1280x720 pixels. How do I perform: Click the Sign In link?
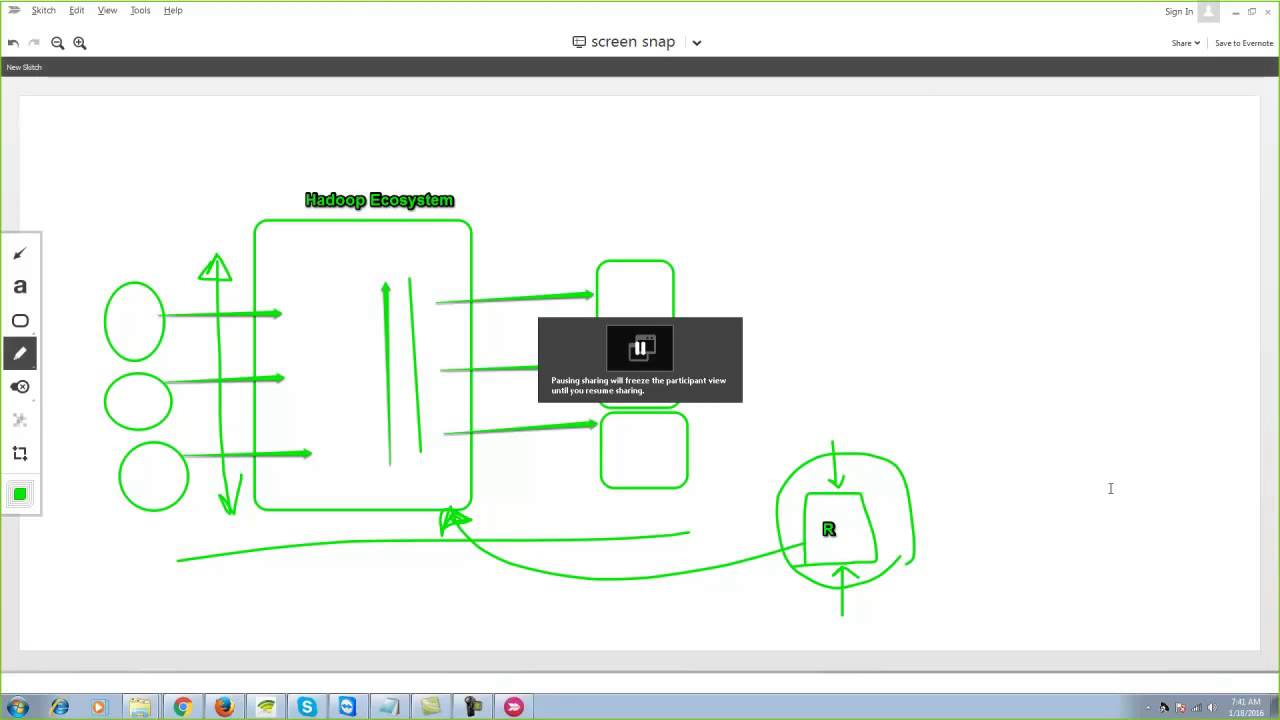point(1179,12)
